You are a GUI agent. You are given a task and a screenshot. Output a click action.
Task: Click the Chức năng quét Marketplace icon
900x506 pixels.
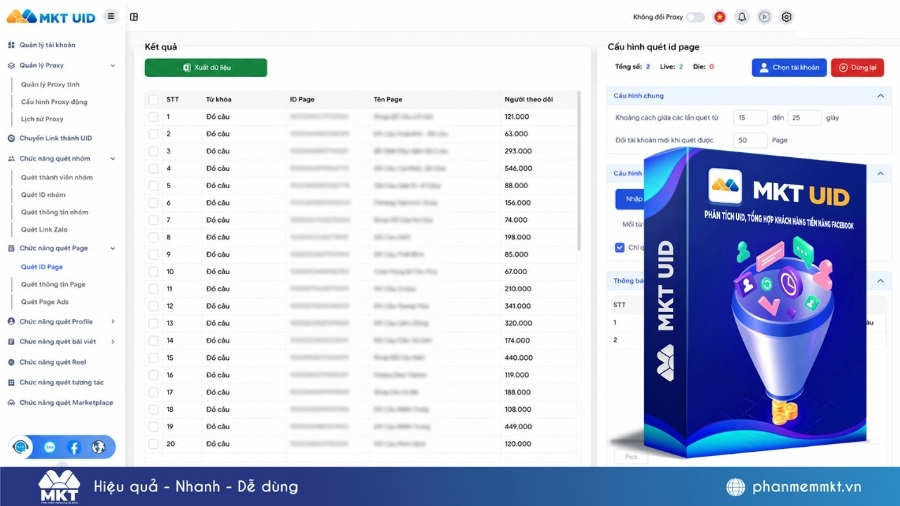click(11, 403)
